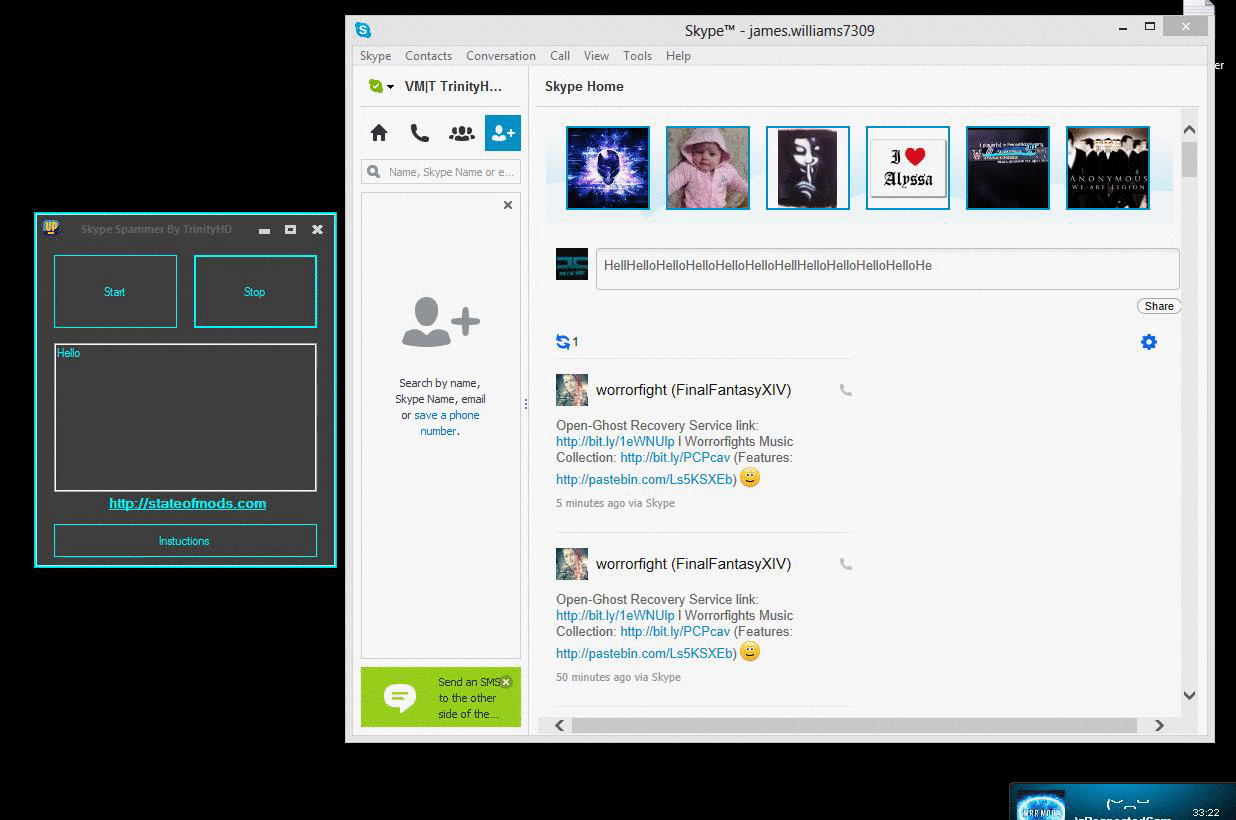Close the add contact search panel
The width and height of the screenshot is (1236, 820).
[508, 205]
